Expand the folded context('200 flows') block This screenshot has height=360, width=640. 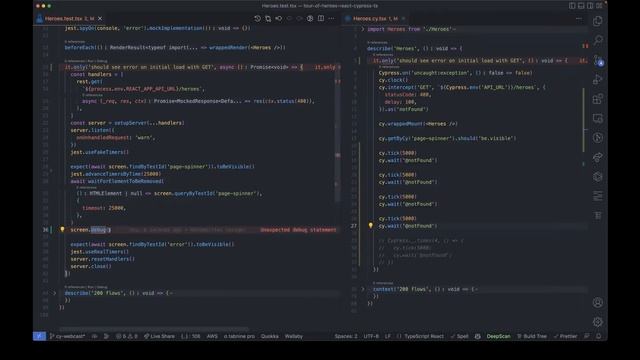pyautogui.click(x=363, y=289)
